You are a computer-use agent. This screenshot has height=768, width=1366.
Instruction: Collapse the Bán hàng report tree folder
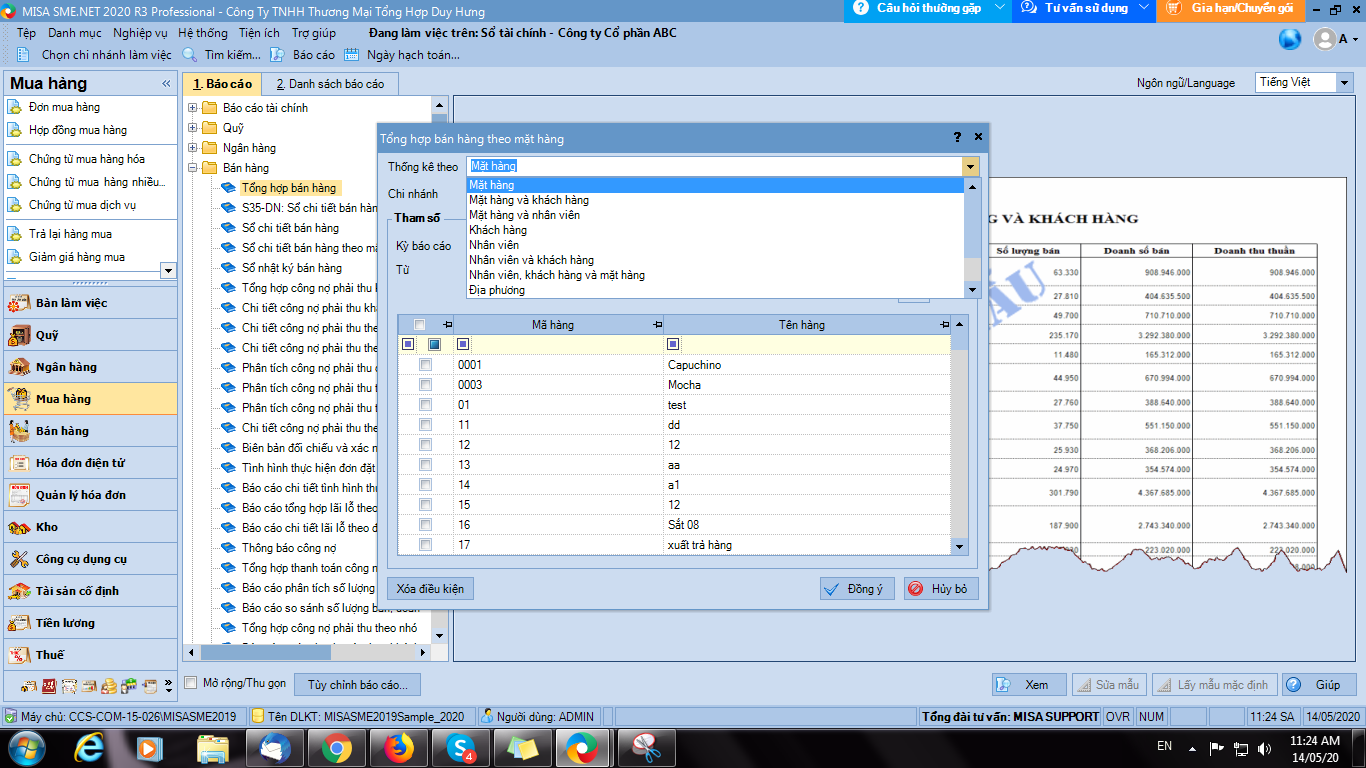tap(192, 168)
